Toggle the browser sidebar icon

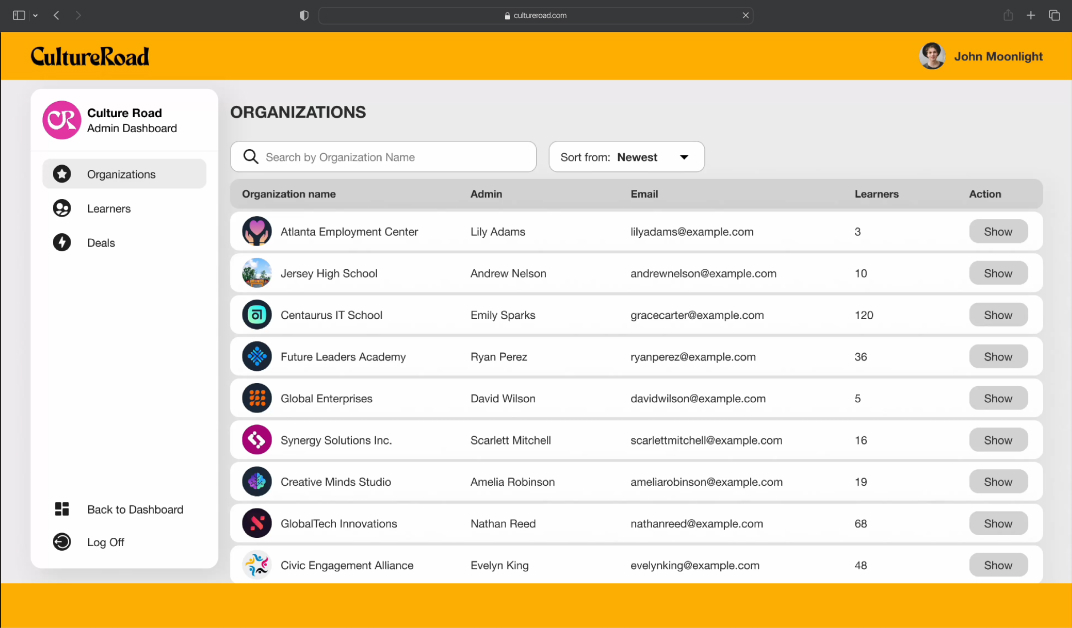point(19,15)
